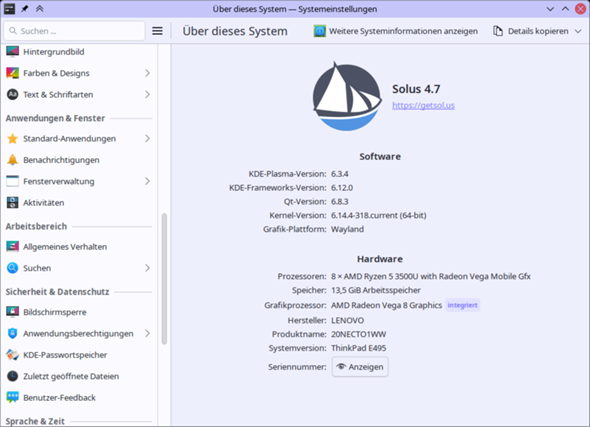590x427 pixels.
Task: Expand the Suchen chevron in sidebar
Action: [147, 268]
